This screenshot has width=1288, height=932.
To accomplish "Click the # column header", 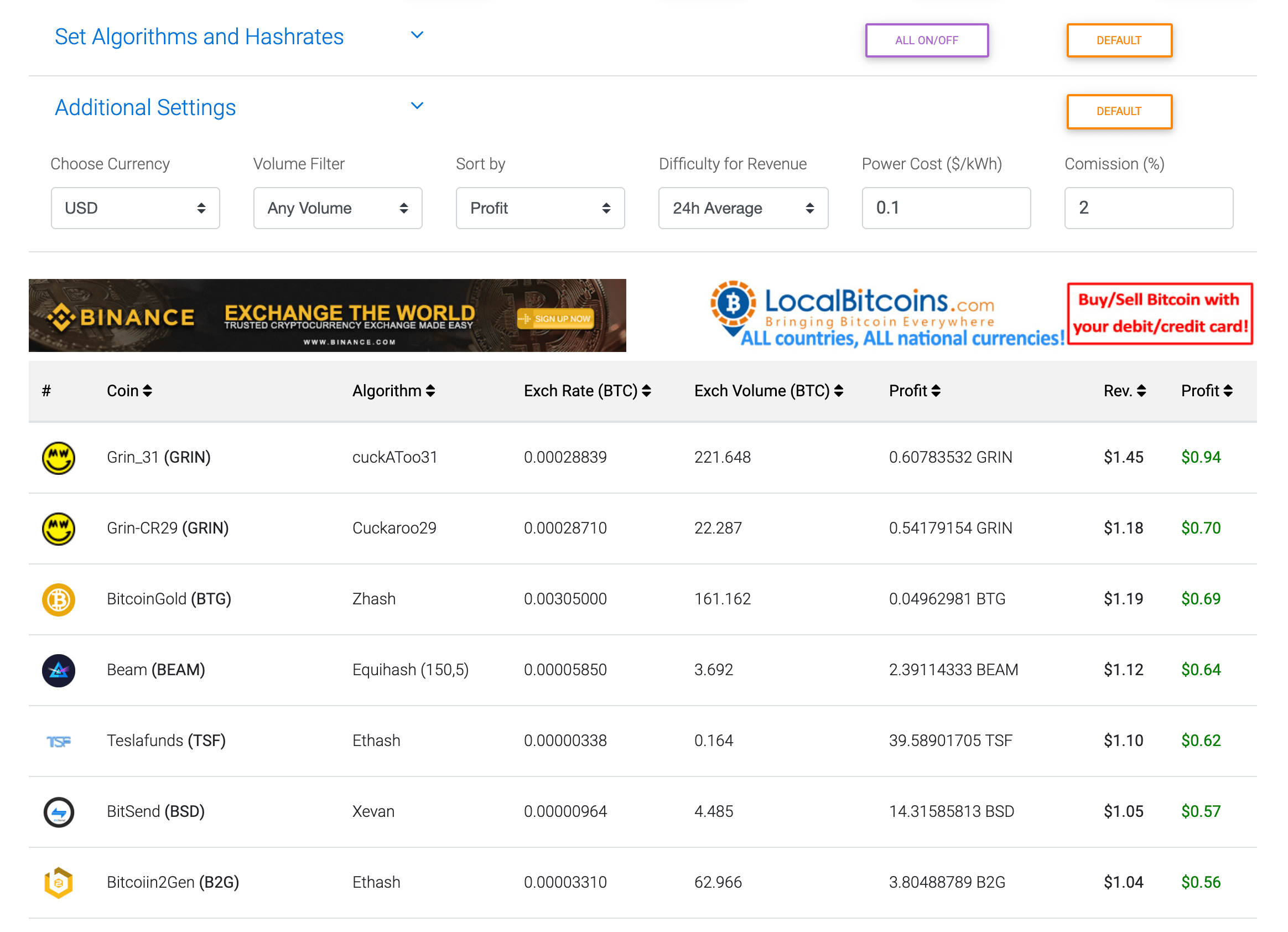I will [x=46, y=391].
